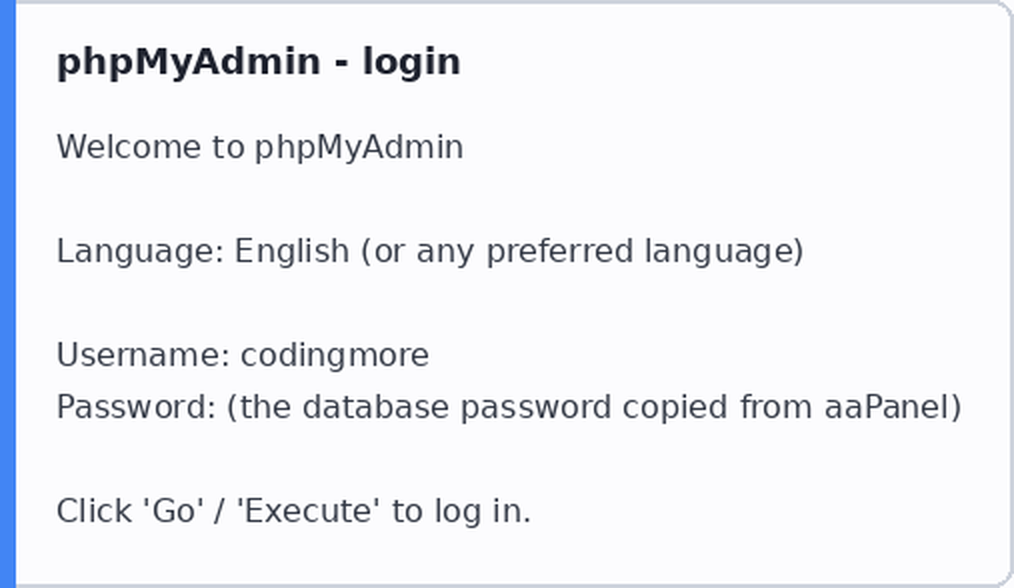Click the word 'phpMyAdmin' in the bold heading
This screenshot has height=588, width=1014.
click(x=189, y=64)
